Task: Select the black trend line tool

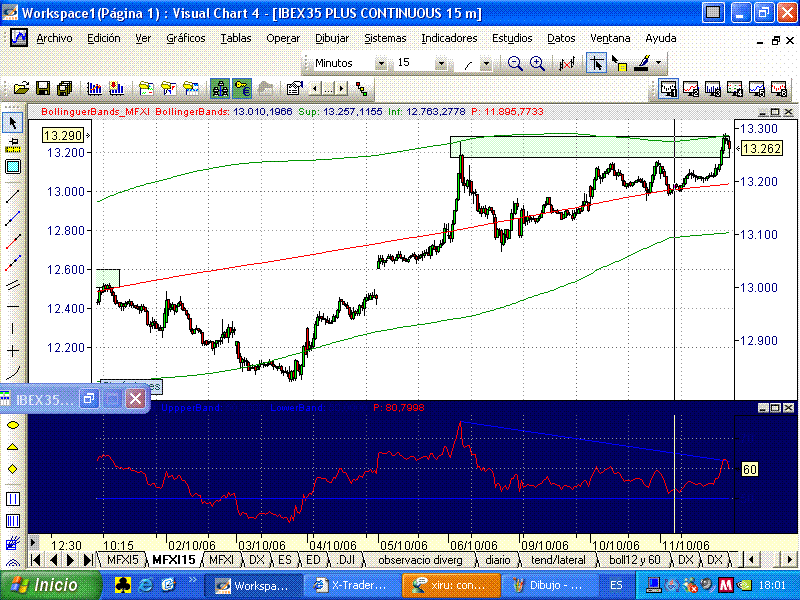Action: coord(13,196)
